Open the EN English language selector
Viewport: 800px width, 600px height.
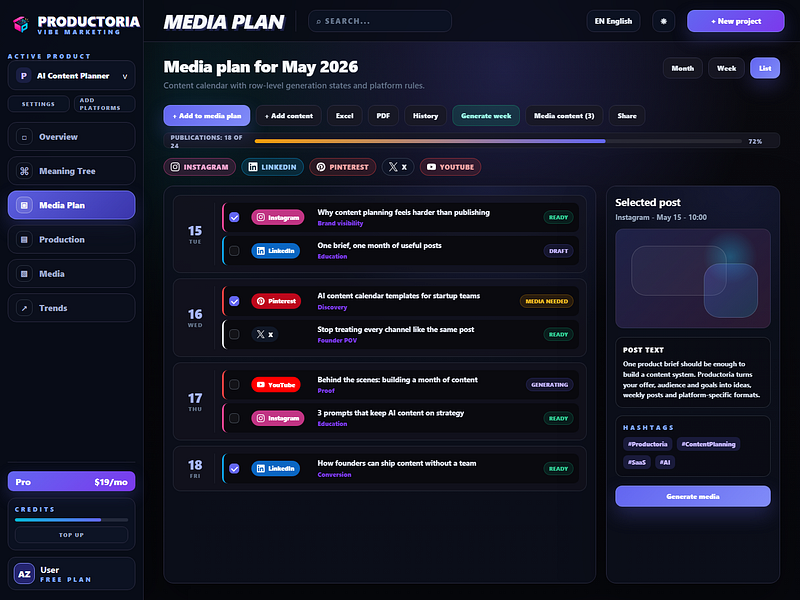(613, 21)
